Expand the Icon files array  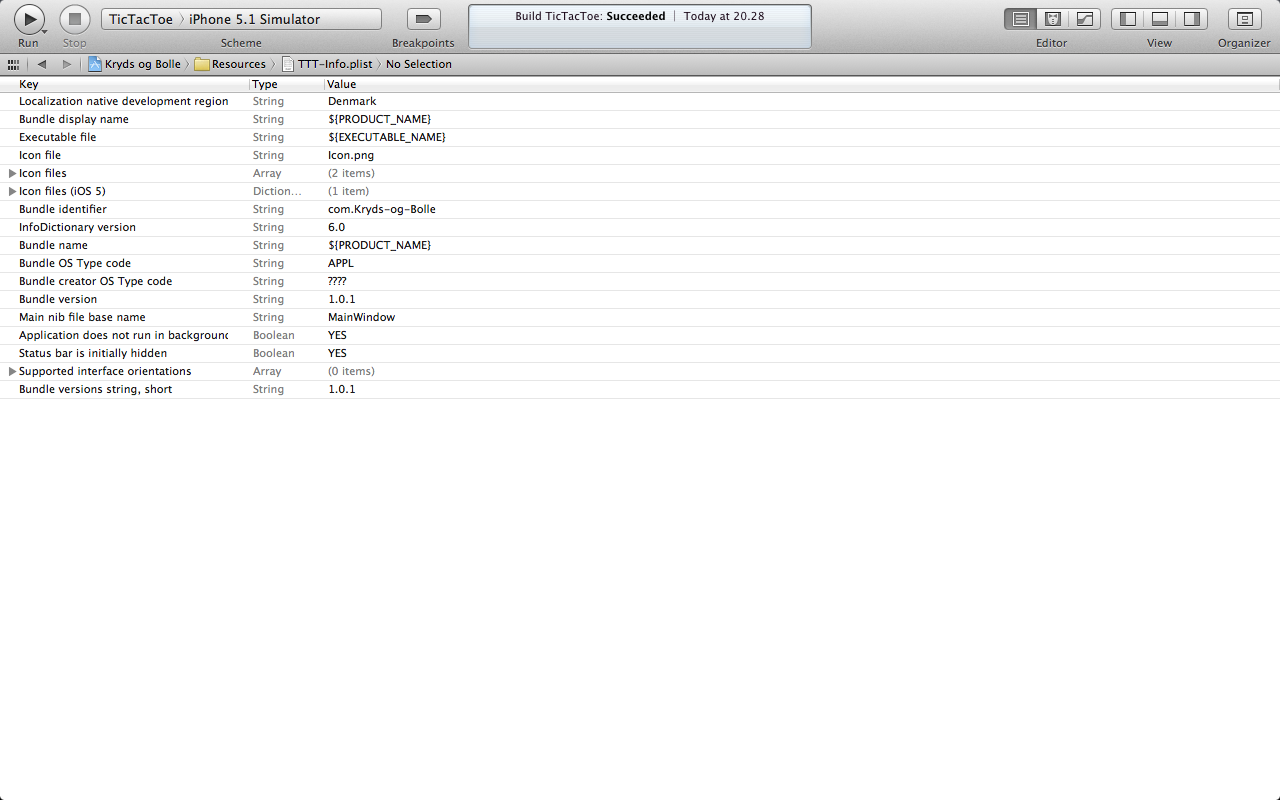[x=12, y=174]
